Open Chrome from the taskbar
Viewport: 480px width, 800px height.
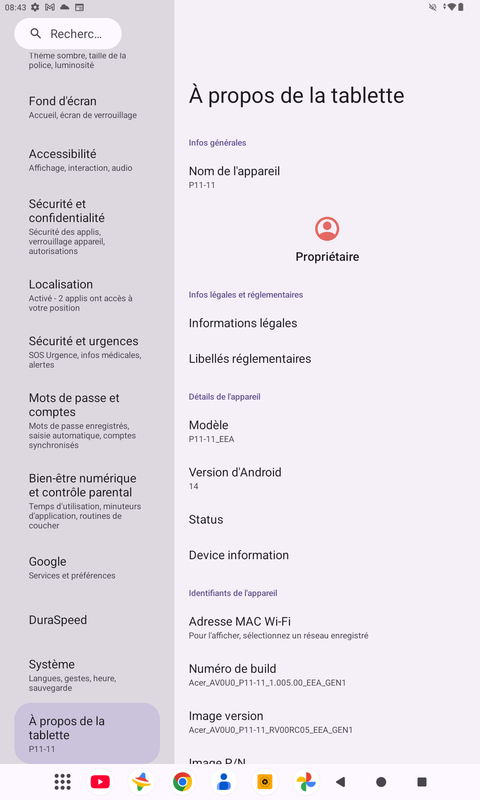click(182, 782)
